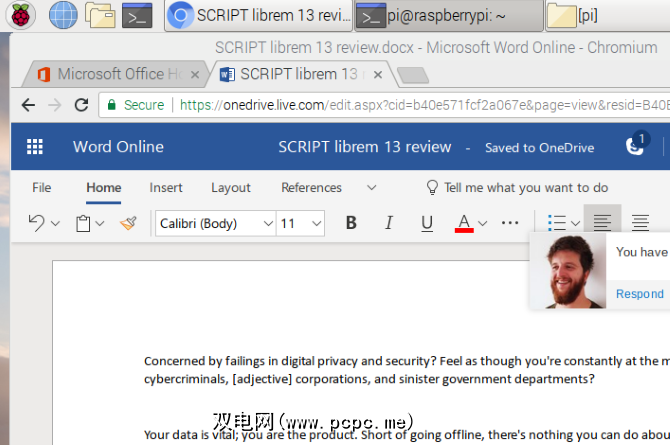
Task: Select the Home ribbon tab
Action: pos(103,187)
